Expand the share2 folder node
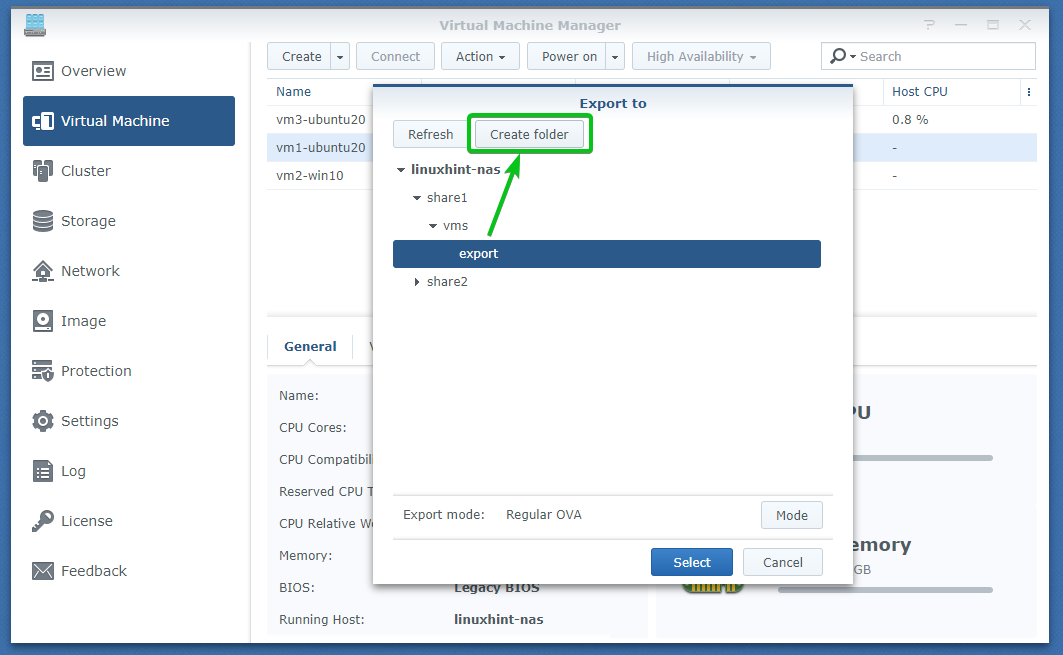This screenshot has width=1063, height=655. point(417,282)
